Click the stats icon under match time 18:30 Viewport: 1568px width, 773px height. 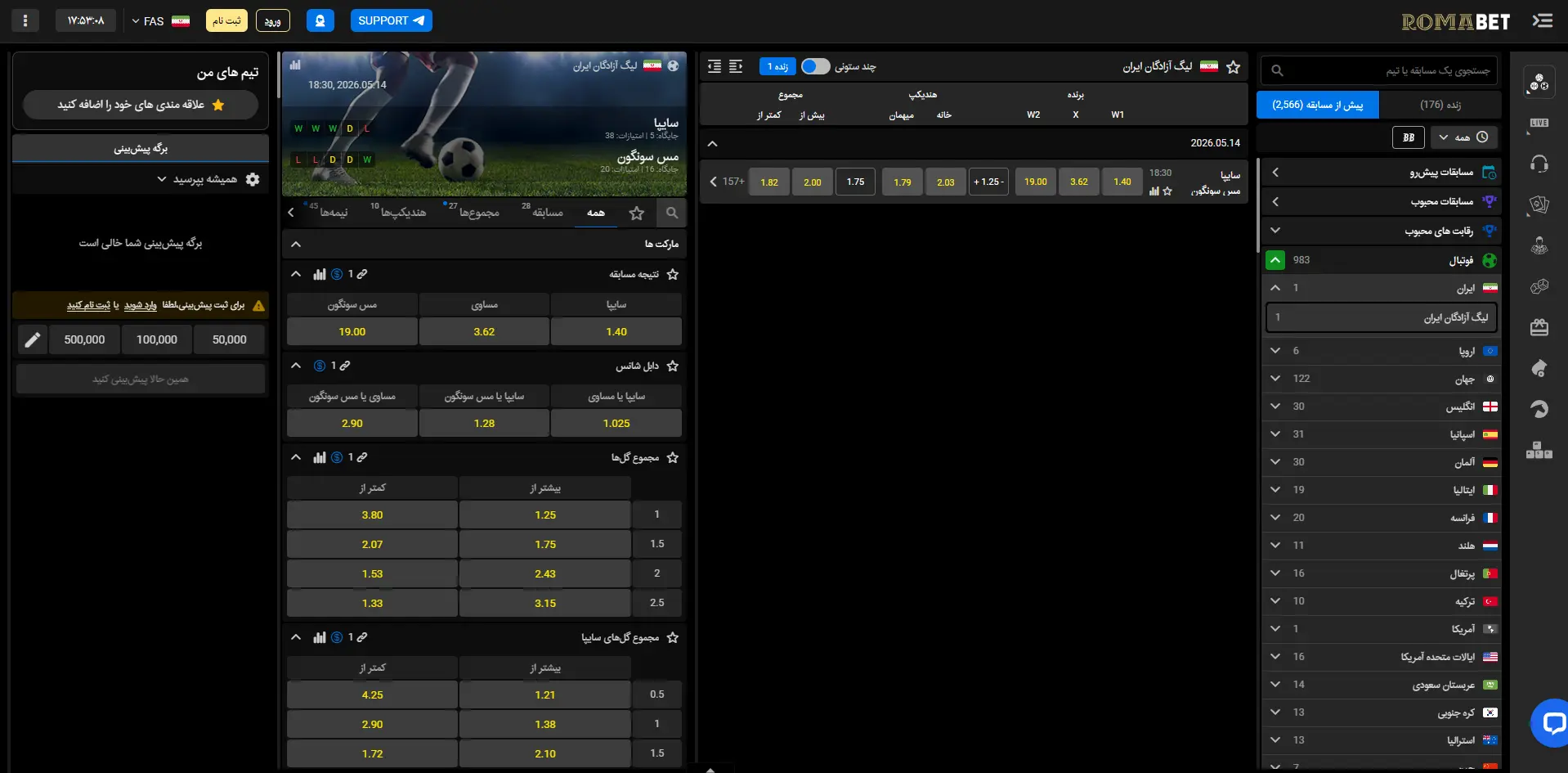click(x=1154, y=191)
